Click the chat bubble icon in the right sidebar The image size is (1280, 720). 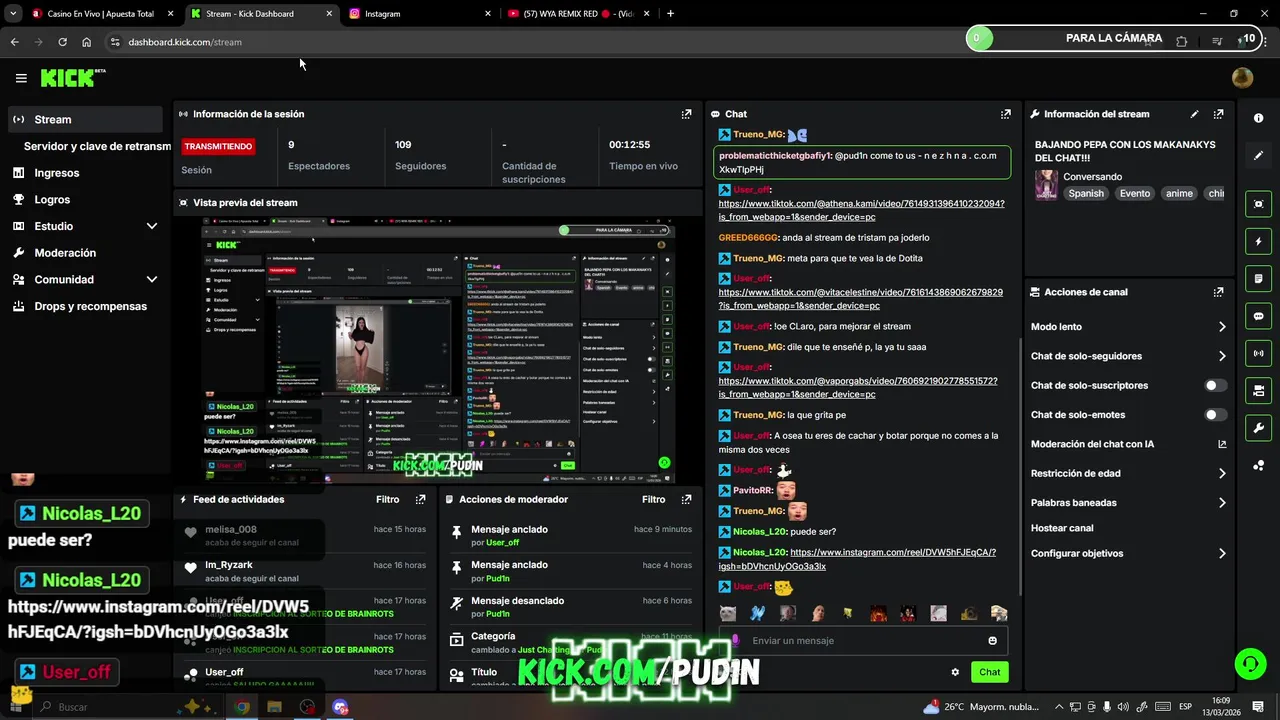click(1258, 316)
